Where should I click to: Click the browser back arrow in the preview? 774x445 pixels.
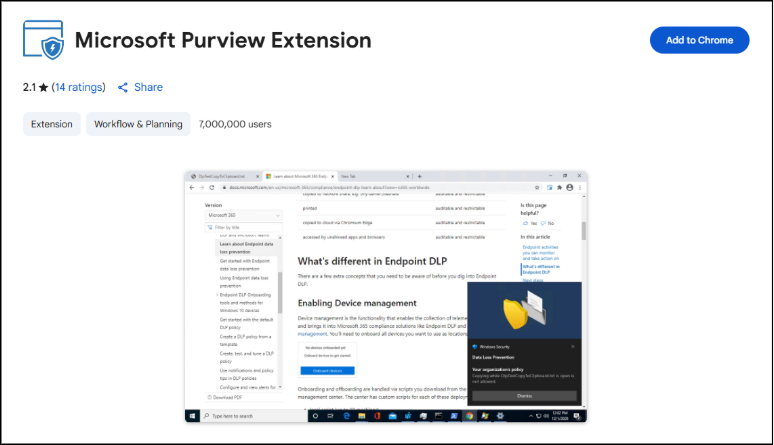tap(191, 187)
